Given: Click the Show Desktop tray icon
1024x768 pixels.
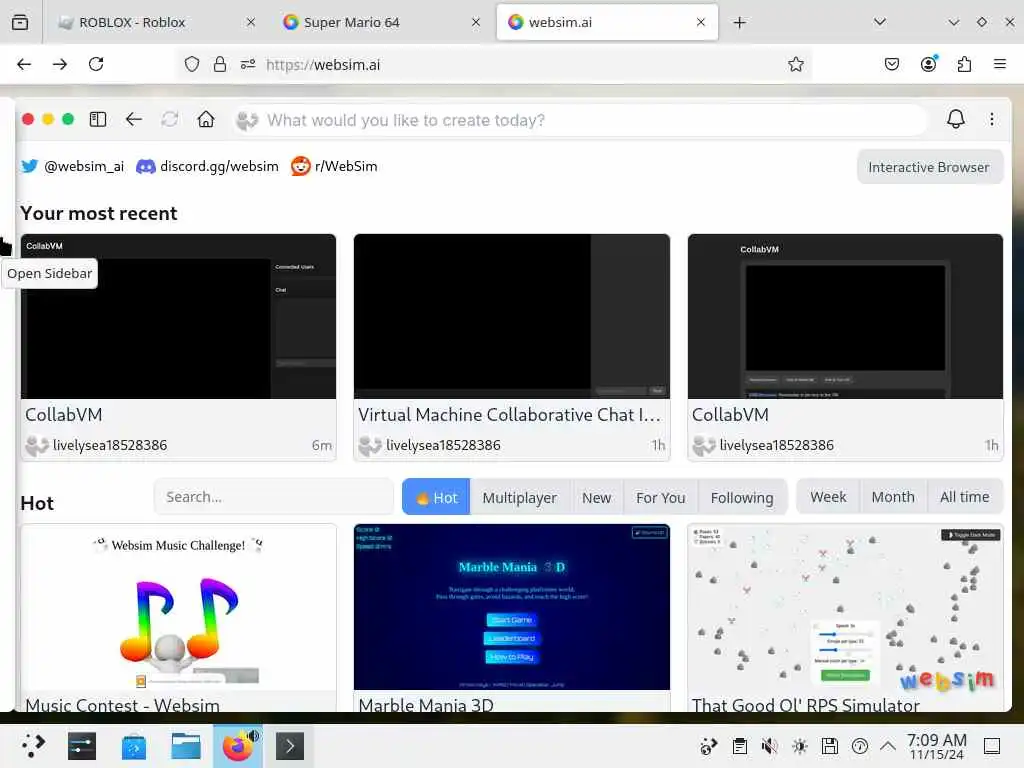Looking at the screenshot, I should click(x=992, y=746).
